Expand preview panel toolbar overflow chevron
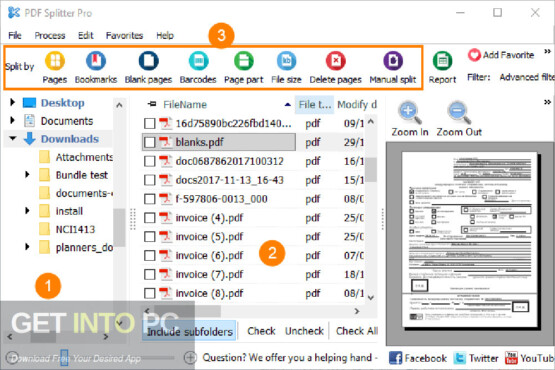This screenshot has width=555, height=370. pyautogui.click(x=547, y=103)
